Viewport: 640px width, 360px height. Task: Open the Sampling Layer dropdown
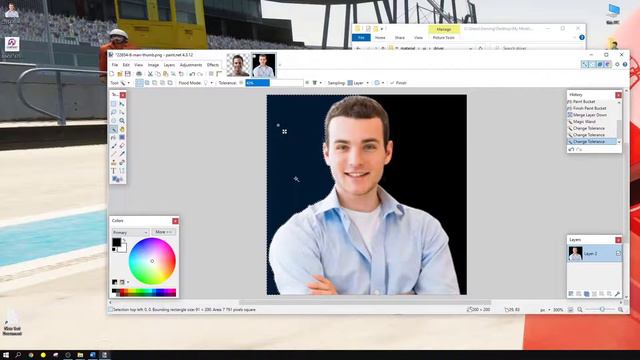367,83
